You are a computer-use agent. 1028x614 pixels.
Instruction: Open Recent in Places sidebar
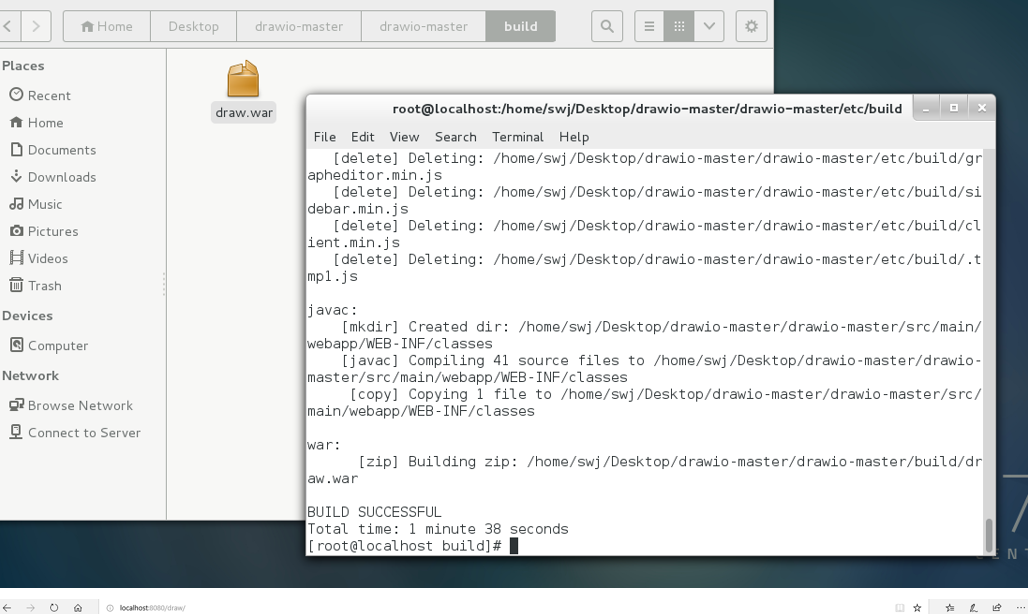pyautogui.click(x=40, y=95)
